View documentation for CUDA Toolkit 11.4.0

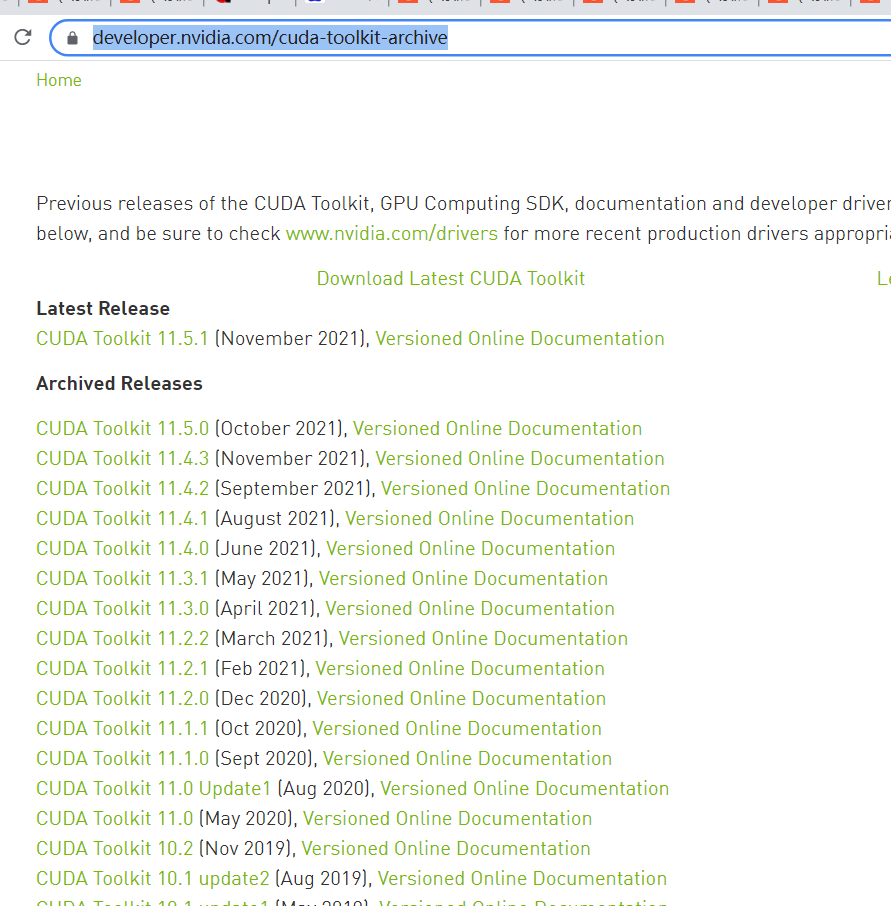pyautogui.click(x=471, y=549)
